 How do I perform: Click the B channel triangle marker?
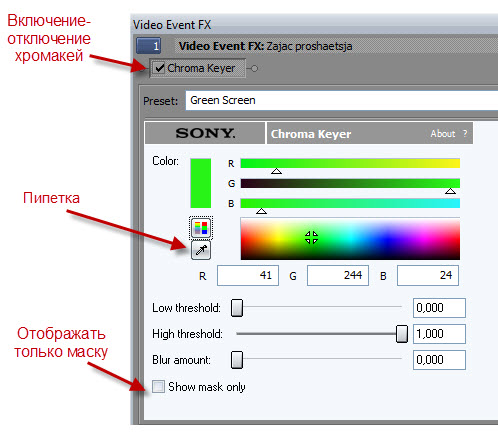pos(261,211)
